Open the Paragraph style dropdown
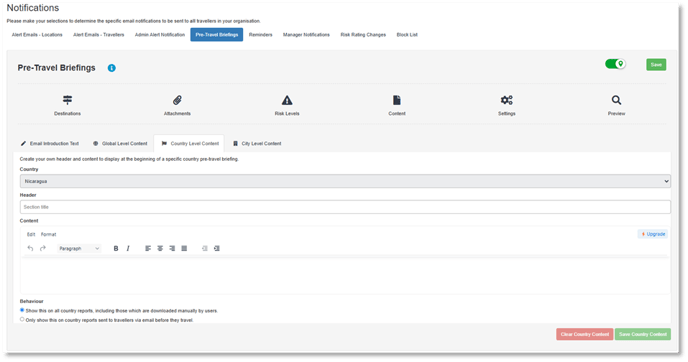 (79, 248)
